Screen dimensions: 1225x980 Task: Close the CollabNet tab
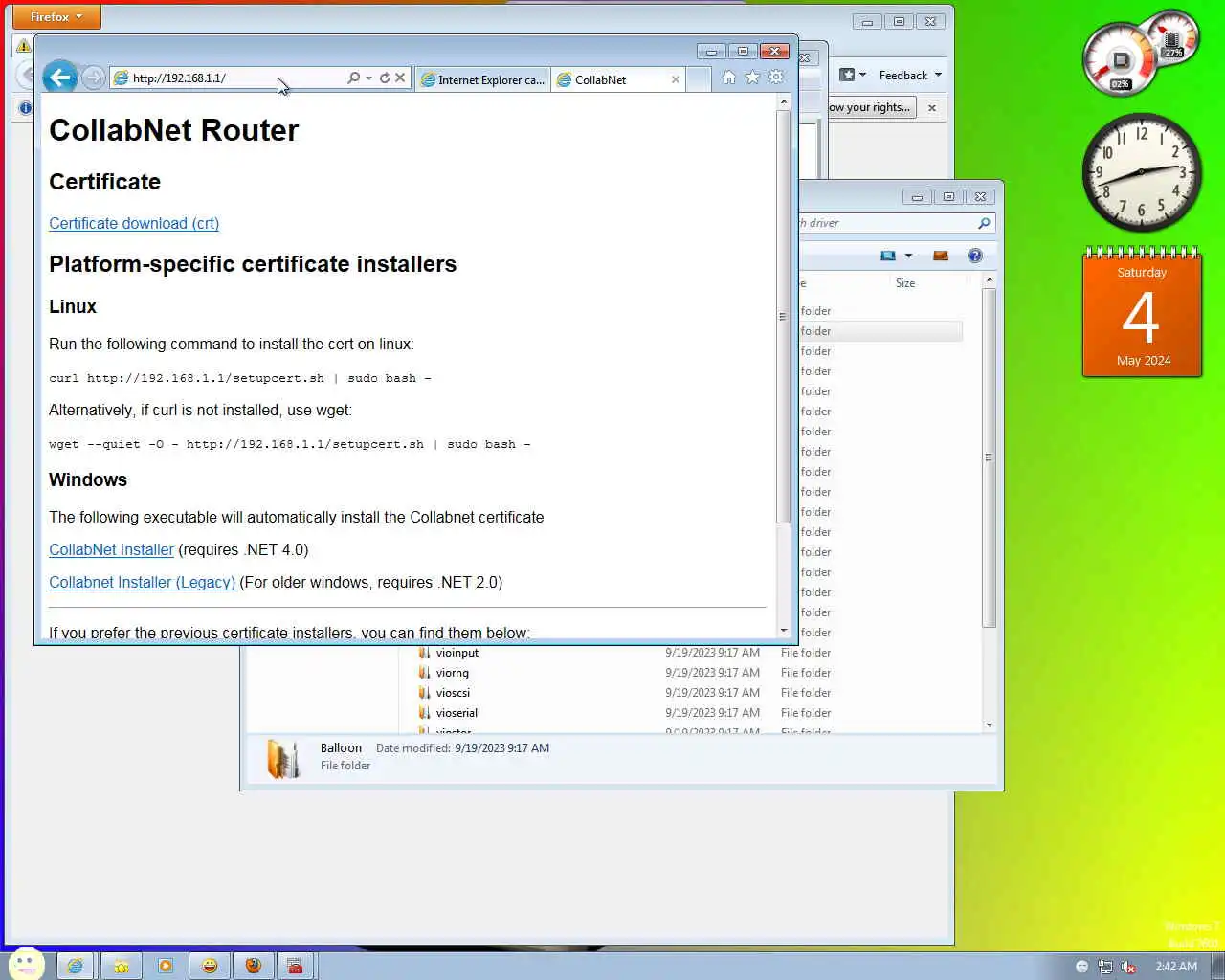(x=676, y=79)
